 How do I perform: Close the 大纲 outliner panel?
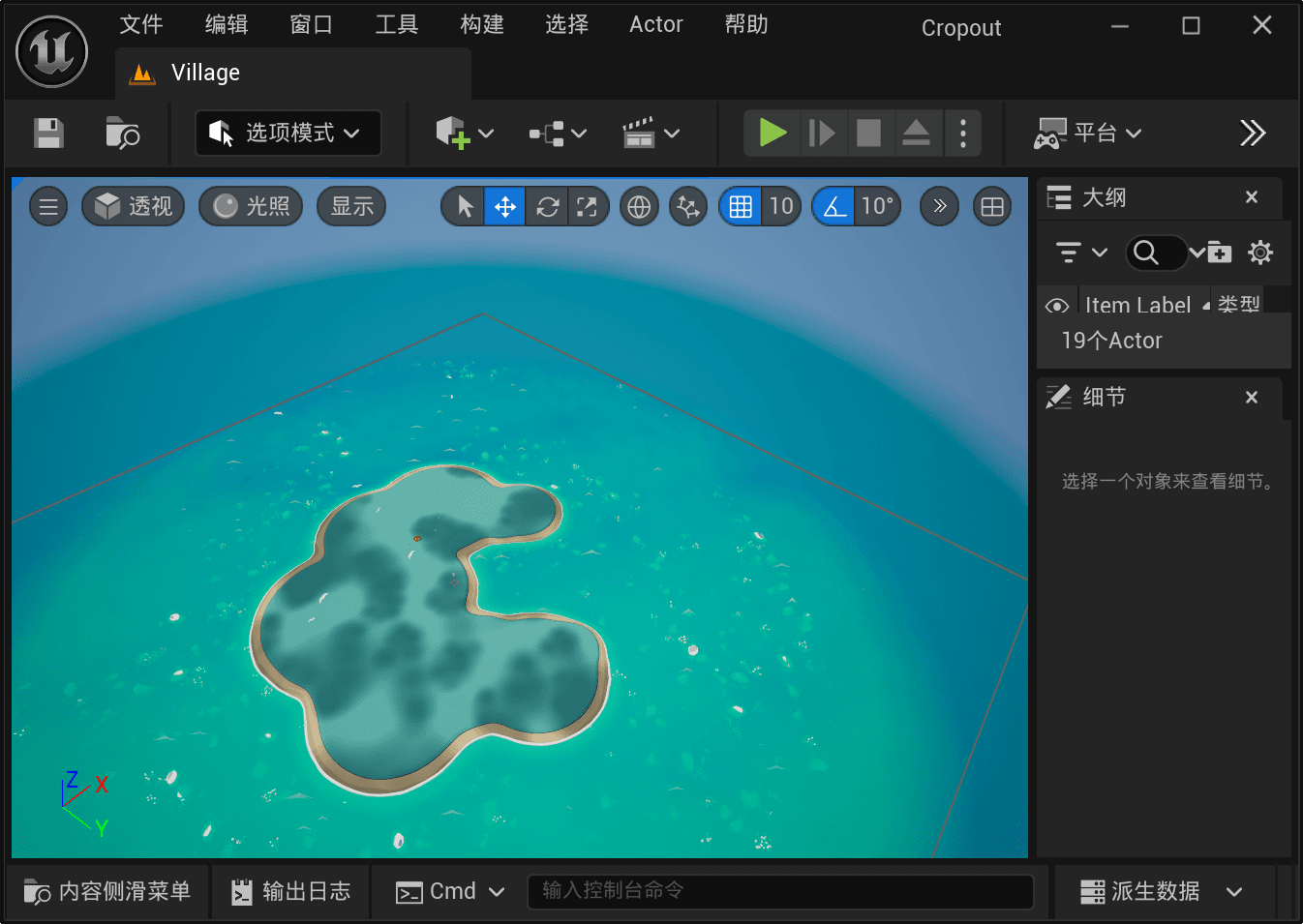(x=1252, y=197)
